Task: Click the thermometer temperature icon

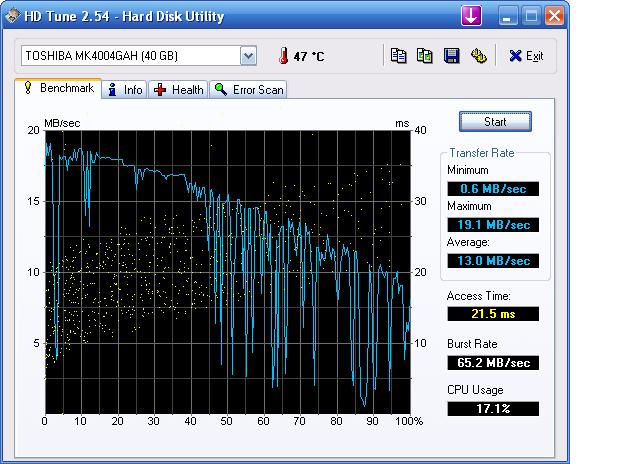Action: click(x=283, y=56)
